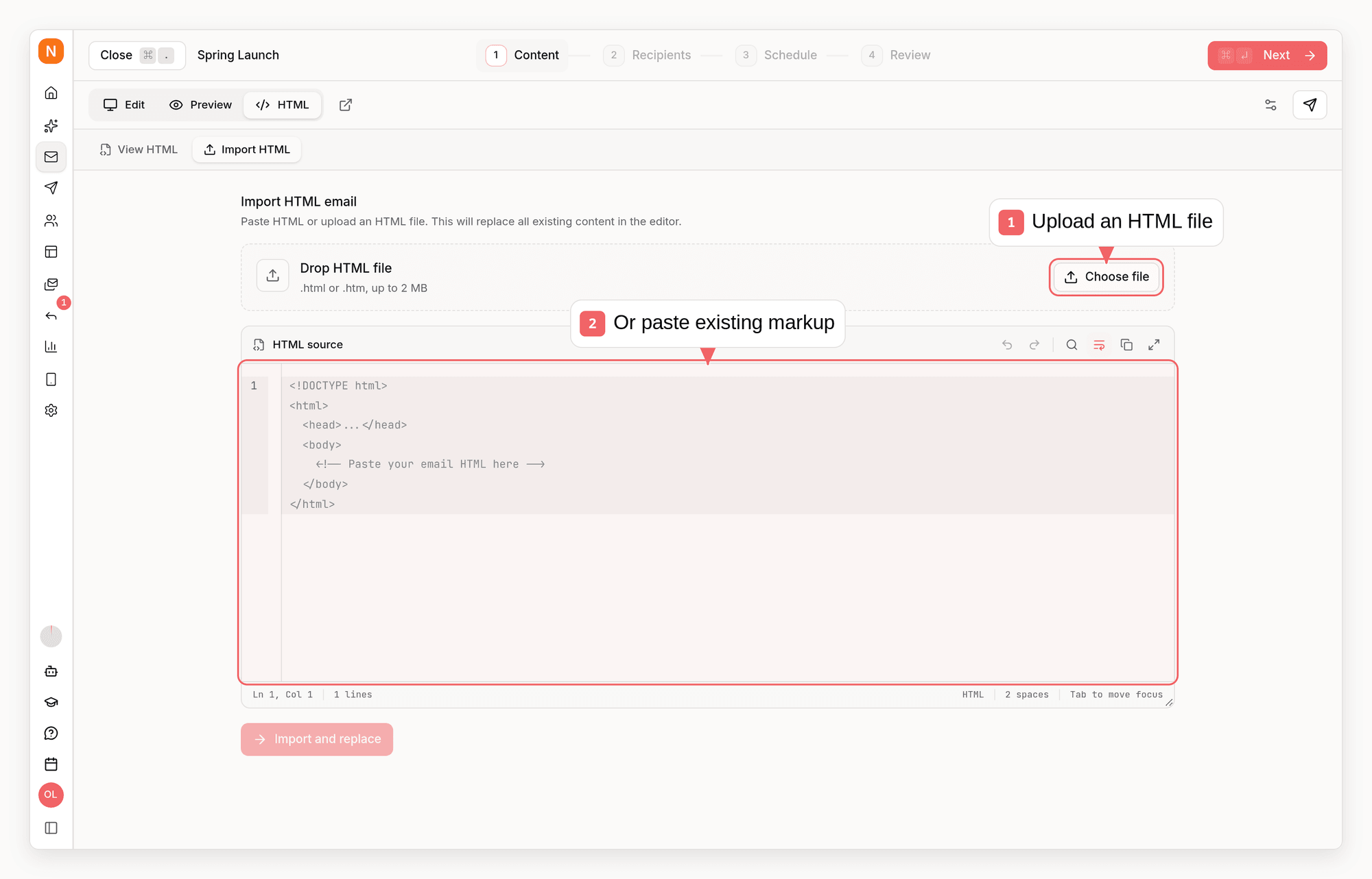Screen dimensions: 1372x879
Task: Select the envelope emails icon in sidebar
Action: tap(51, 157)
